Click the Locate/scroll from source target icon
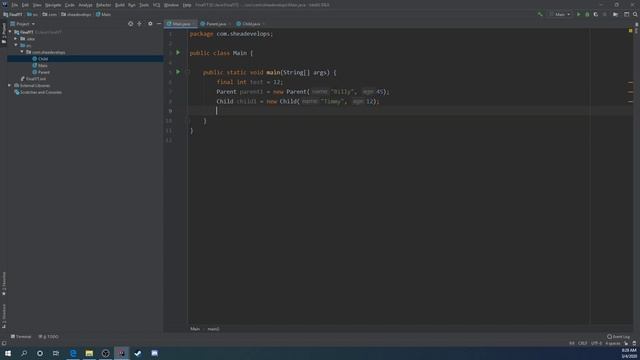Image resolution: width=640 pixels, height=360 pixels. [131, 24]
